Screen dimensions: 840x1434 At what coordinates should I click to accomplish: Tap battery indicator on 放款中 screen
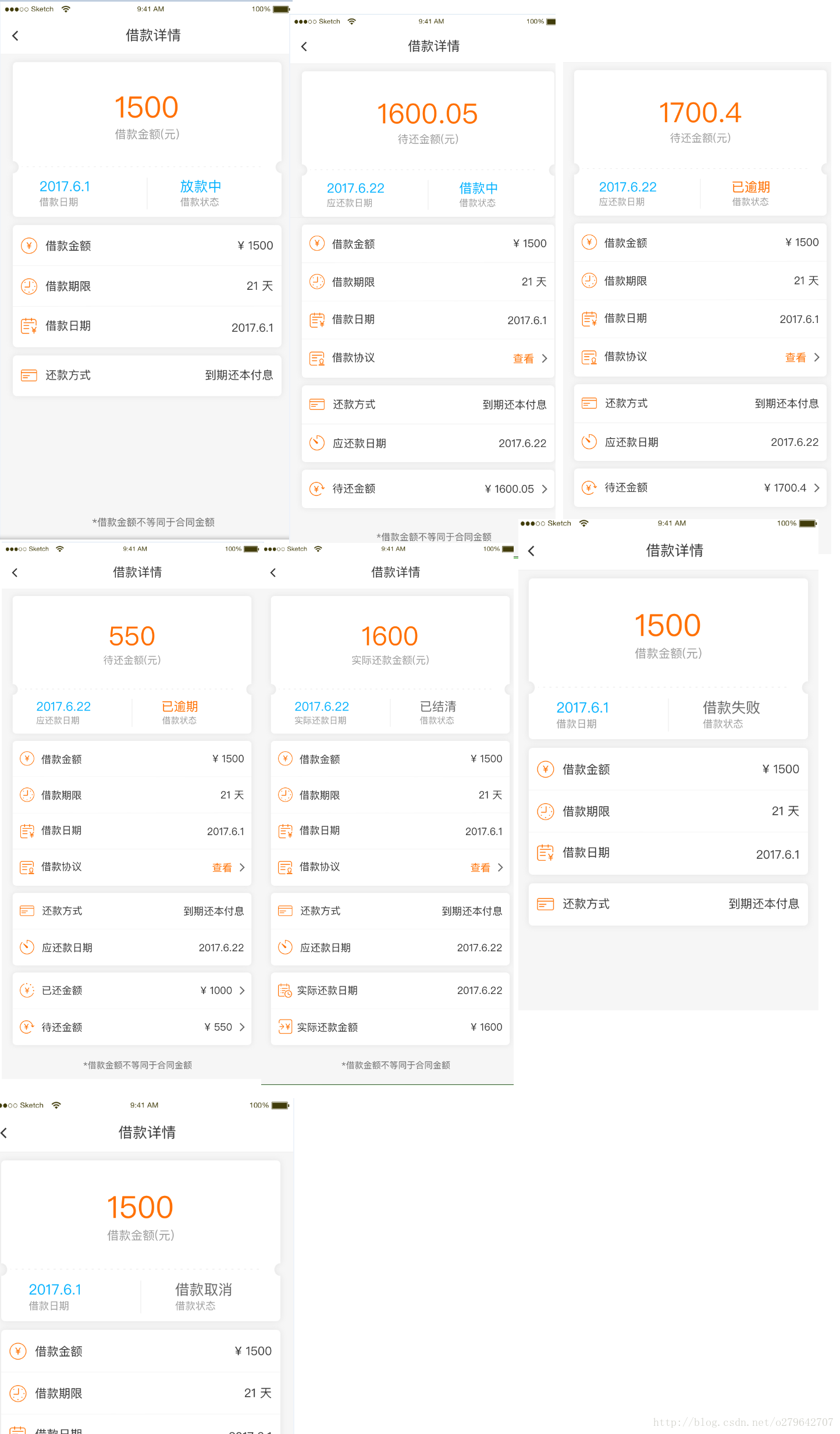pyautogui.click(x=282, y=9)
